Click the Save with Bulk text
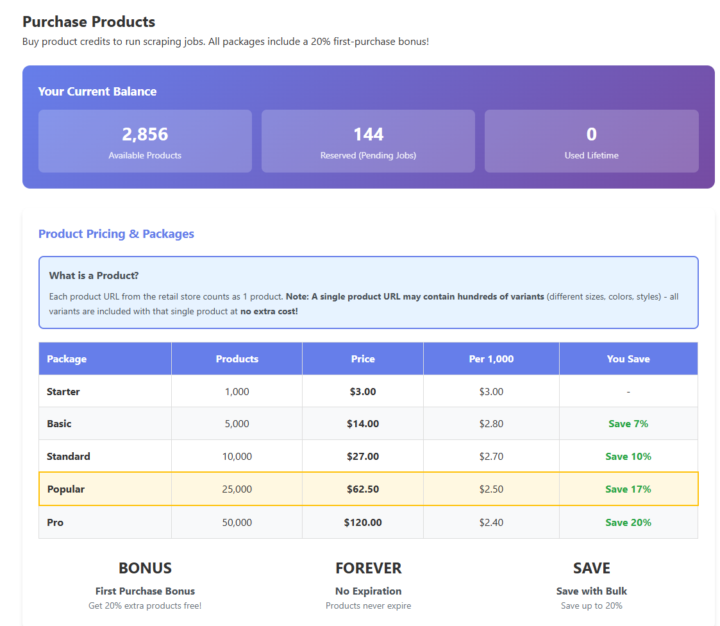 (x=591, y=591)
